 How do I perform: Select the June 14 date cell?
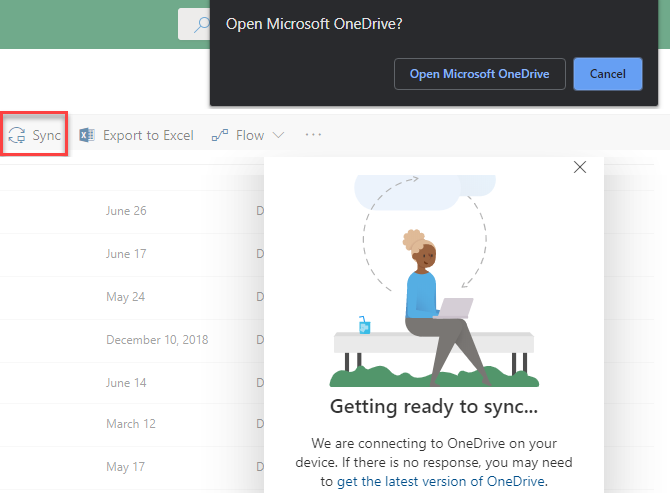coord(126,383)
